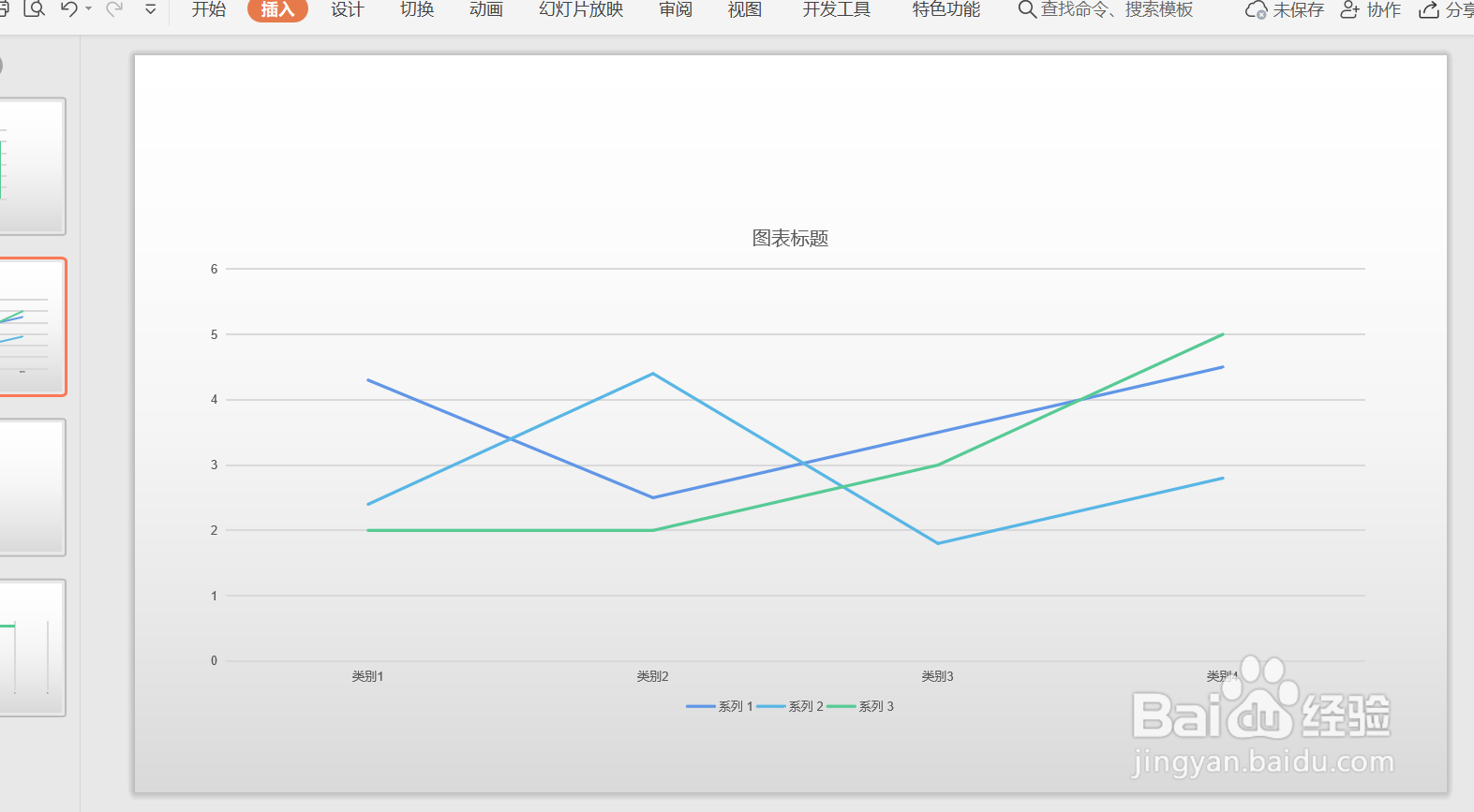The image size is (1474, 812).
Task: Select the blank third slide thumbnail
Action: (32, 487)
